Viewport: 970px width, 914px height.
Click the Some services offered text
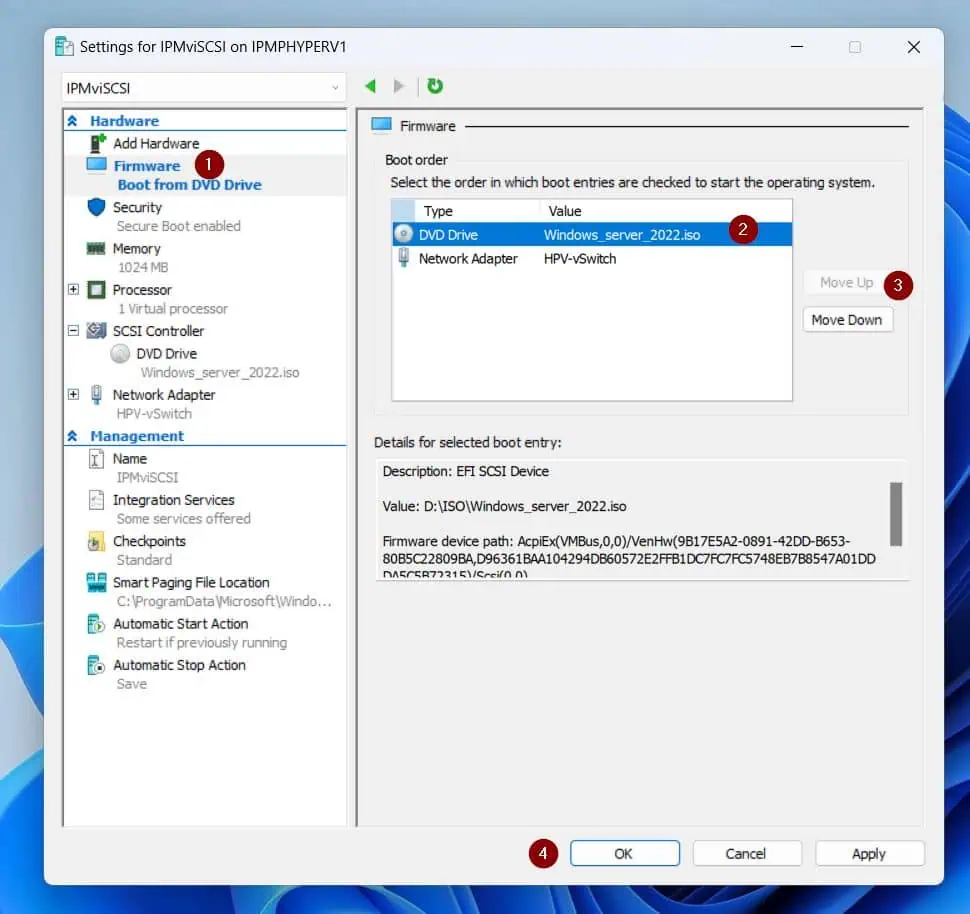coord(184,519)
